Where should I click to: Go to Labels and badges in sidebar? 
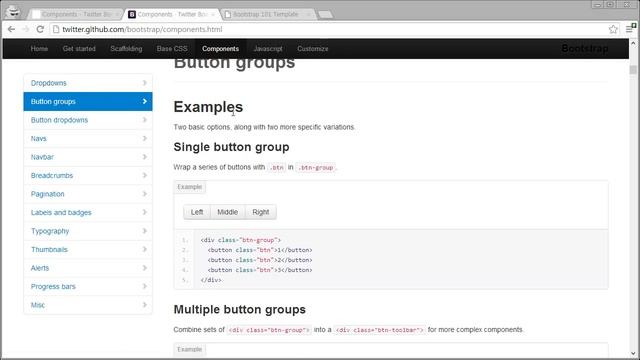(88, 212)
